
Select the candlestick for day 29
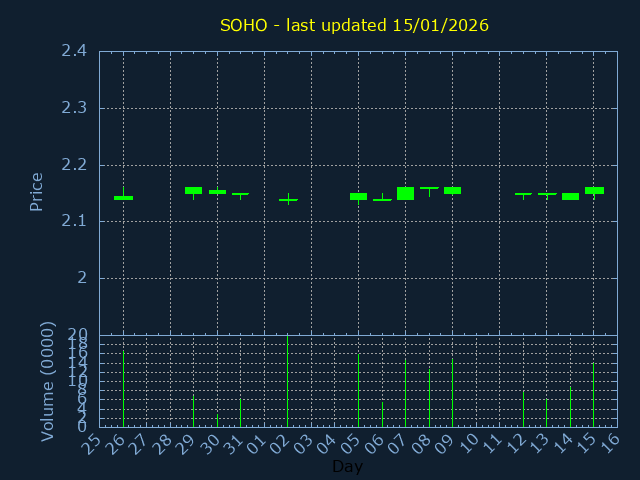point(193,190)
